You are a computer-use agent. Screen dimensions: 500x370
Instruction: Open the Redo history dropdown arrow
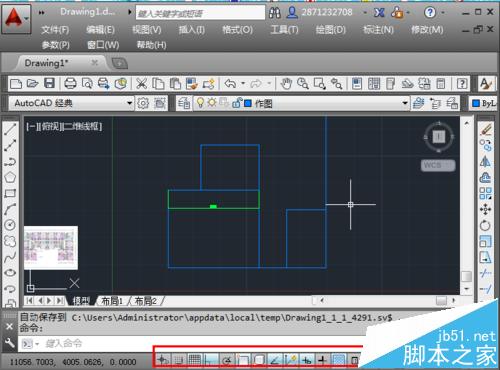pos(269,83)
